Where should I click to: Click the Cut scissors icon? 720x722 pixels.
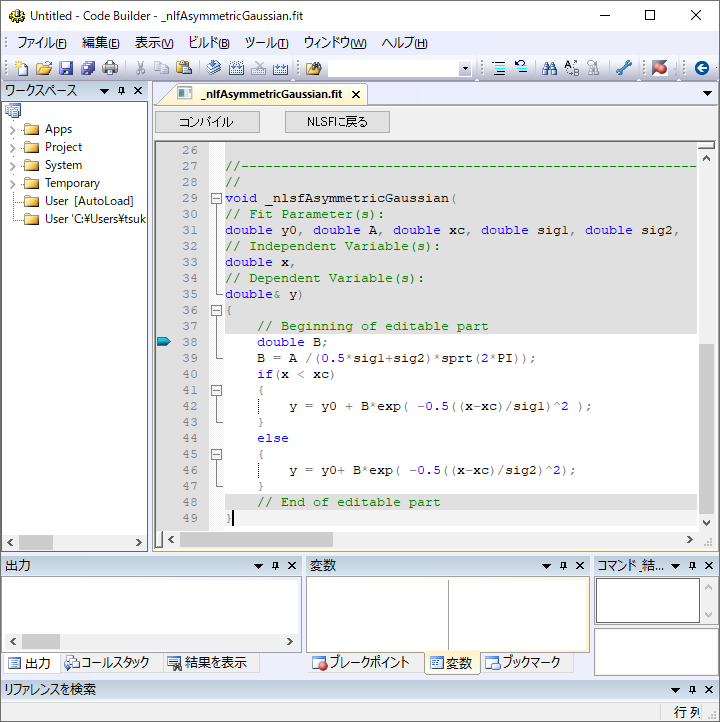coord(140,68)
